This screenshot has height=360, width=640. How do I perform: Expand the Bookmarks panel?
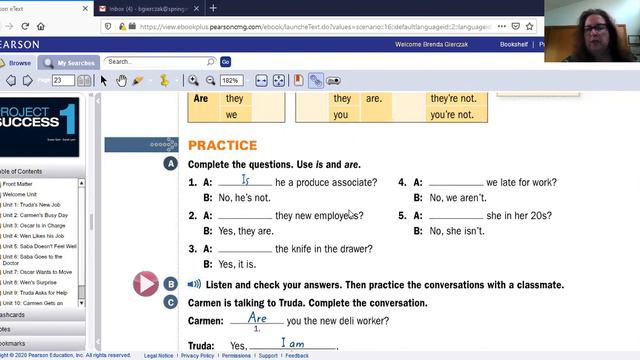pyautogui.click(x=41, y=343)
